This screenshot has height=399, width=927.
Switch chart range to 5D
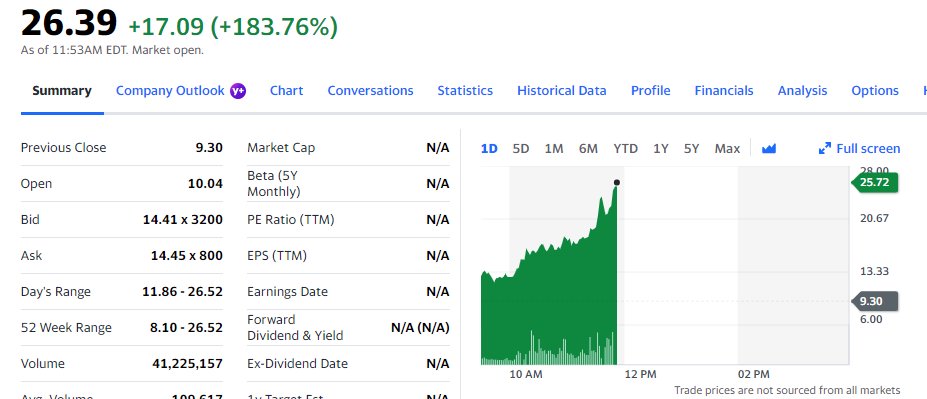[521, 149]
